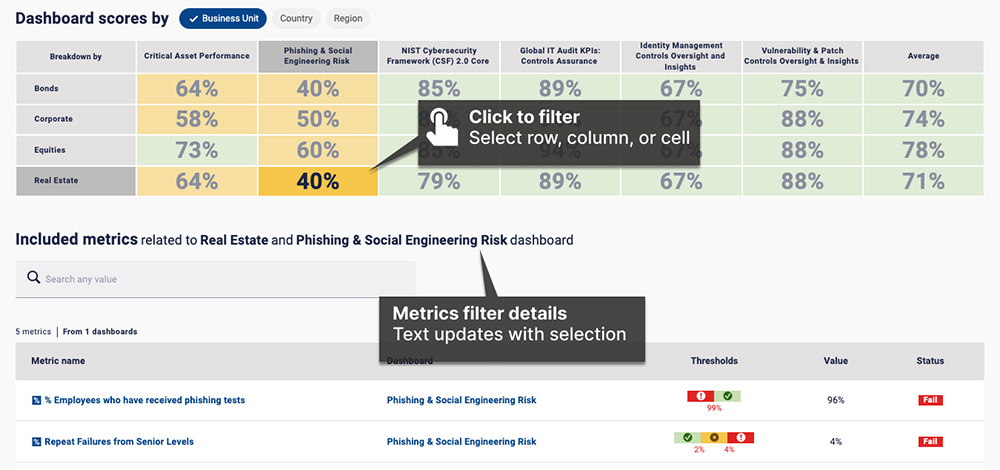Click the search magnifier icon
Image resolution: width=1000 pixels, height=470 pixels.
click(33, 278)
